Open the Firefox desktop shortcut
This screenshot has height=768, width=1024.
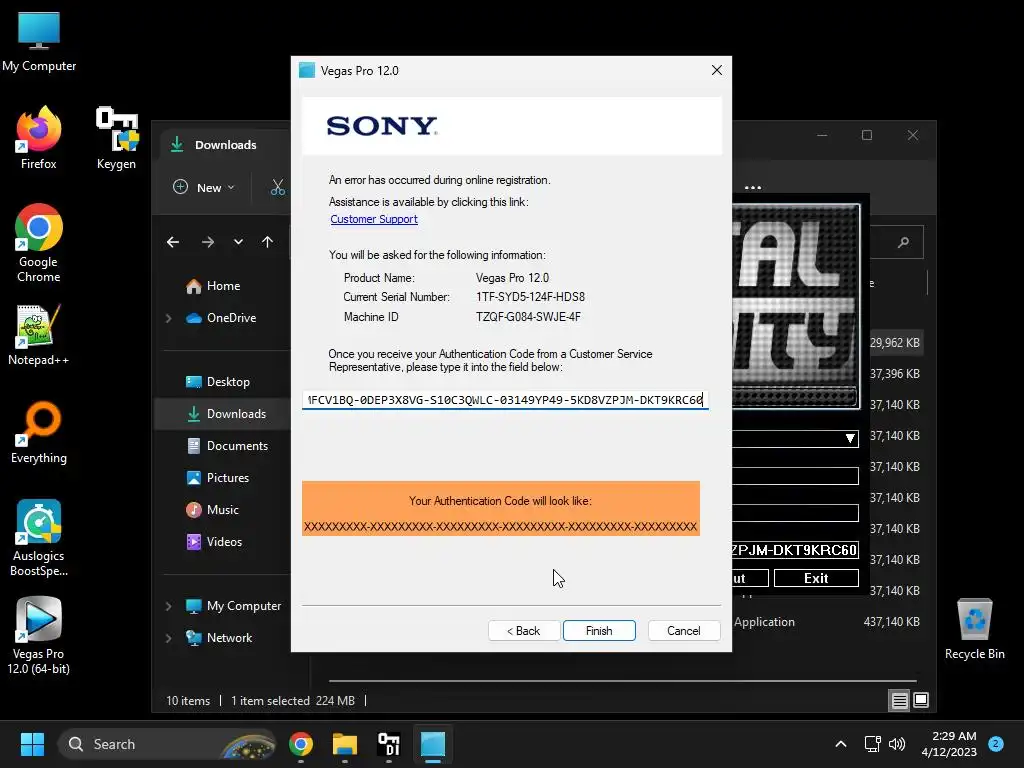tap(39, 138)
